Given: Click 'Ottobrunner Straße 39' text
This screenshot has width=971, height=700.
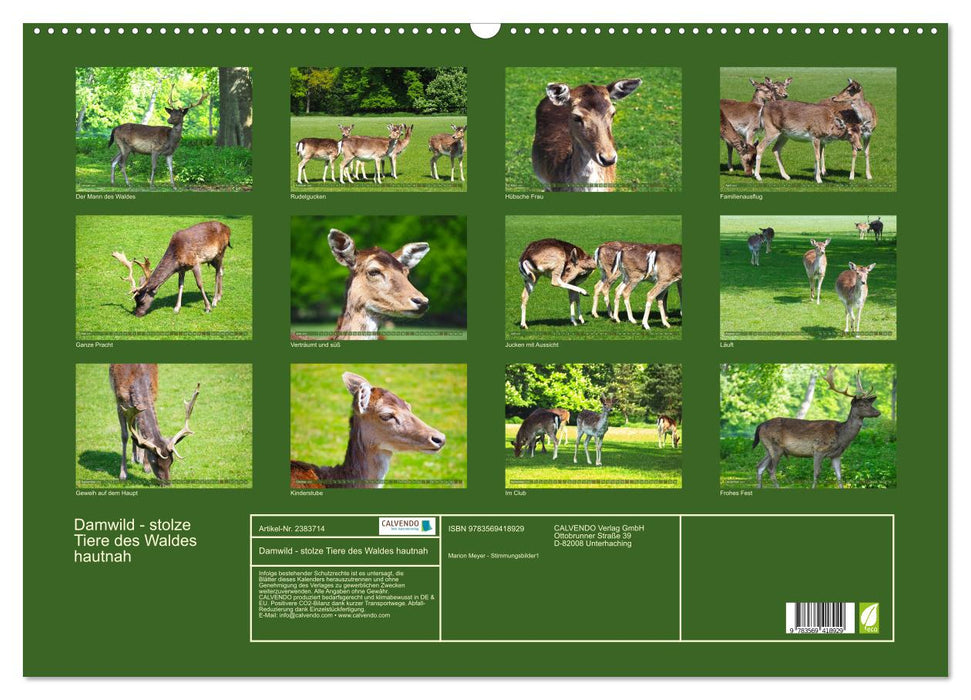Looking at the screenshot, I should [x=593, y=535].
